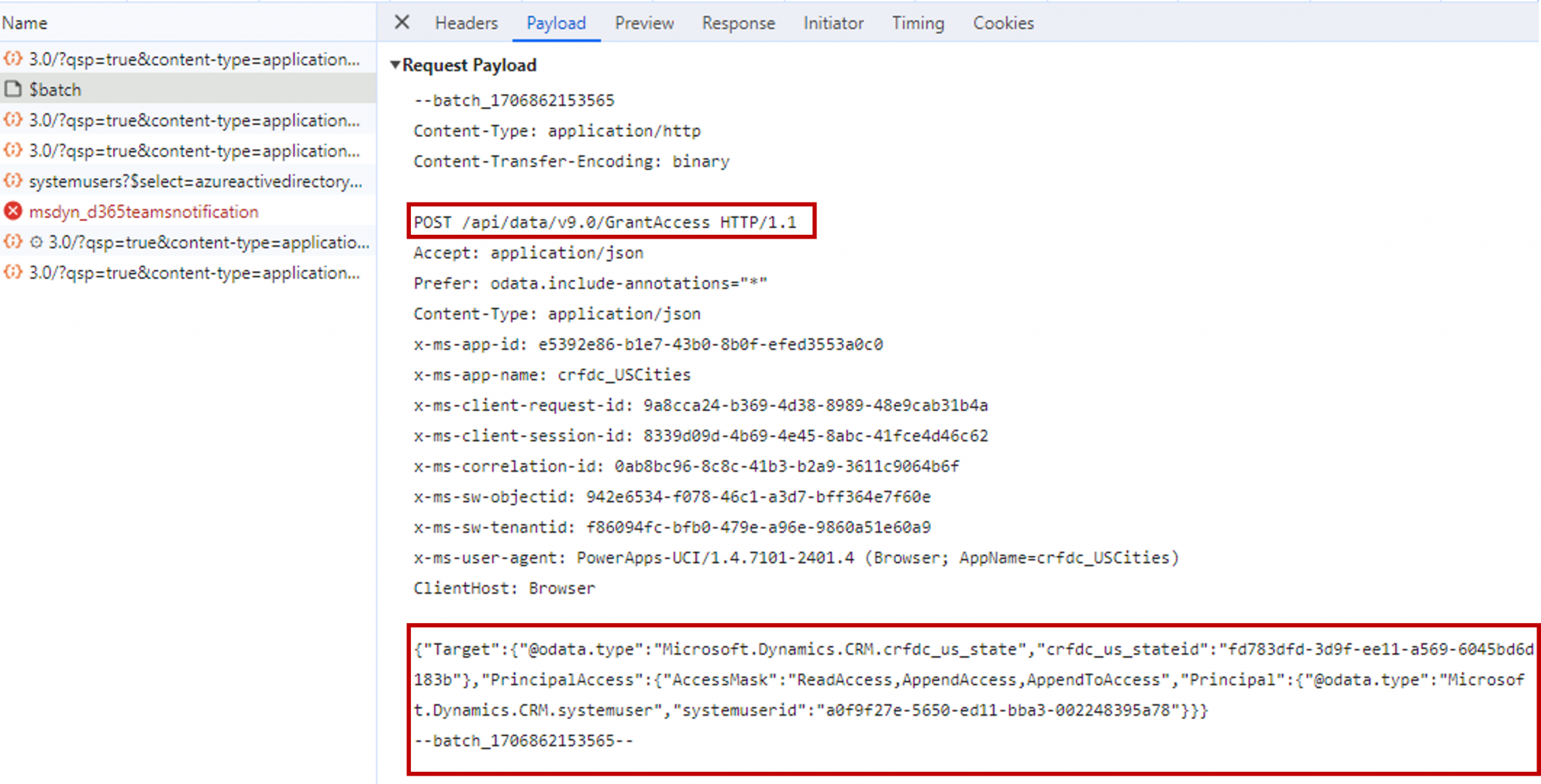Switch to the Preview tab

tap(643, 23)
